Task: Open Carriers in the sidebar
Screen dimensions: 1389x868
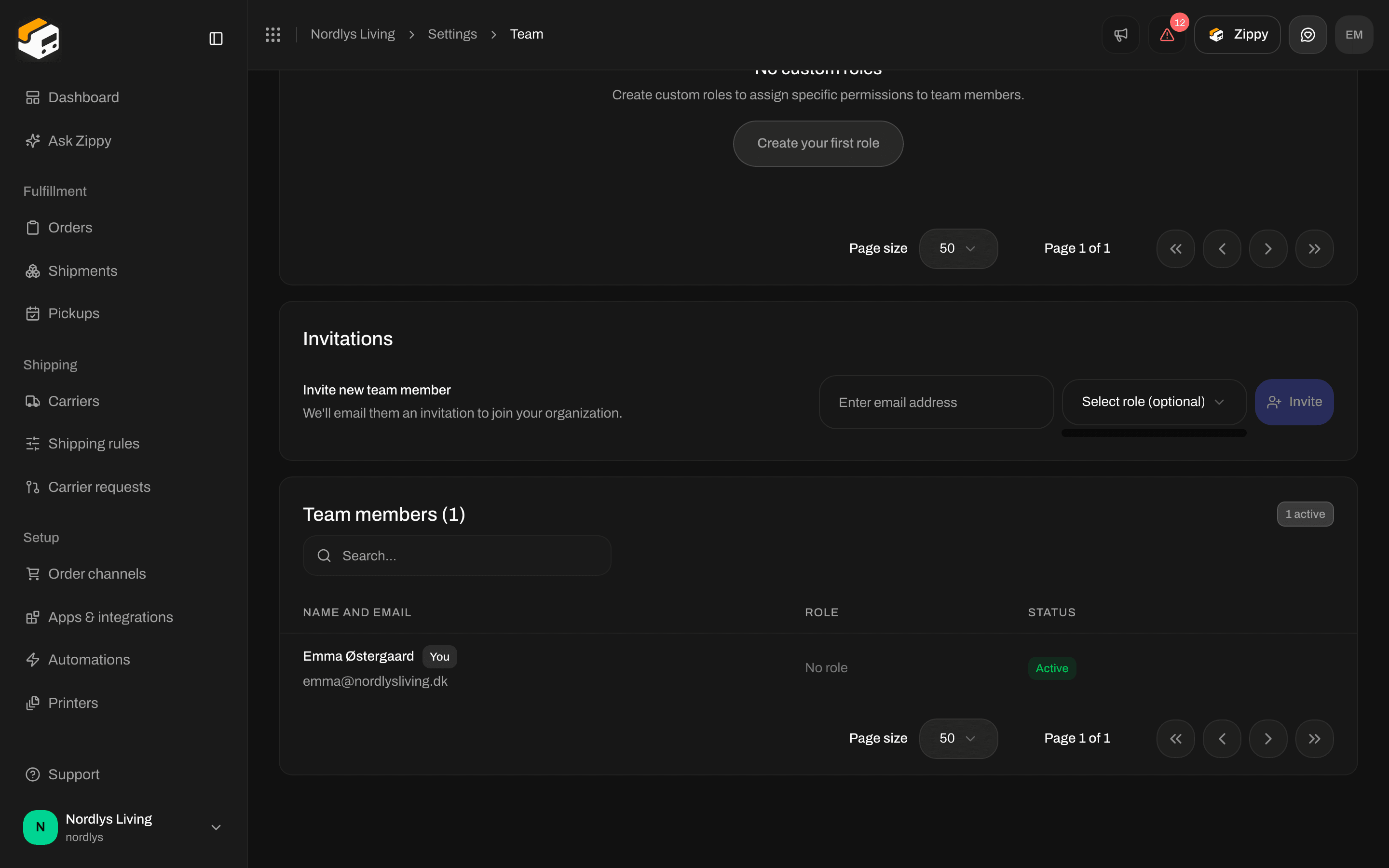Action: (123, 401)
